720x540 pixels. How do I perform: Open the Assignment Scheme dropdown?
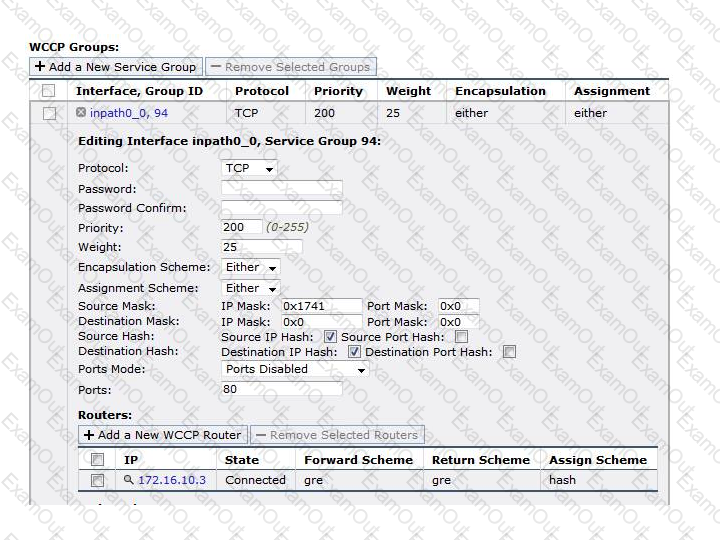pos(251,288)
